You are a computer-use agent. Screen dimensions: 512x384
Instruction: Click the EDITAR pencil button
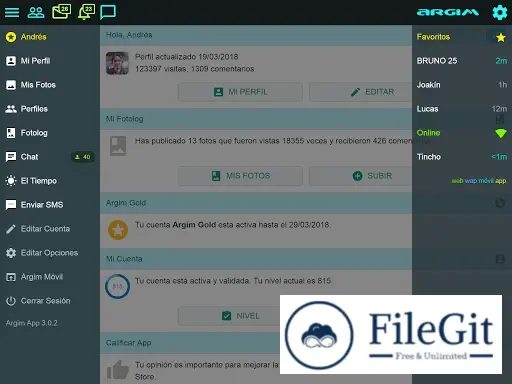click(x=361, y=92)
